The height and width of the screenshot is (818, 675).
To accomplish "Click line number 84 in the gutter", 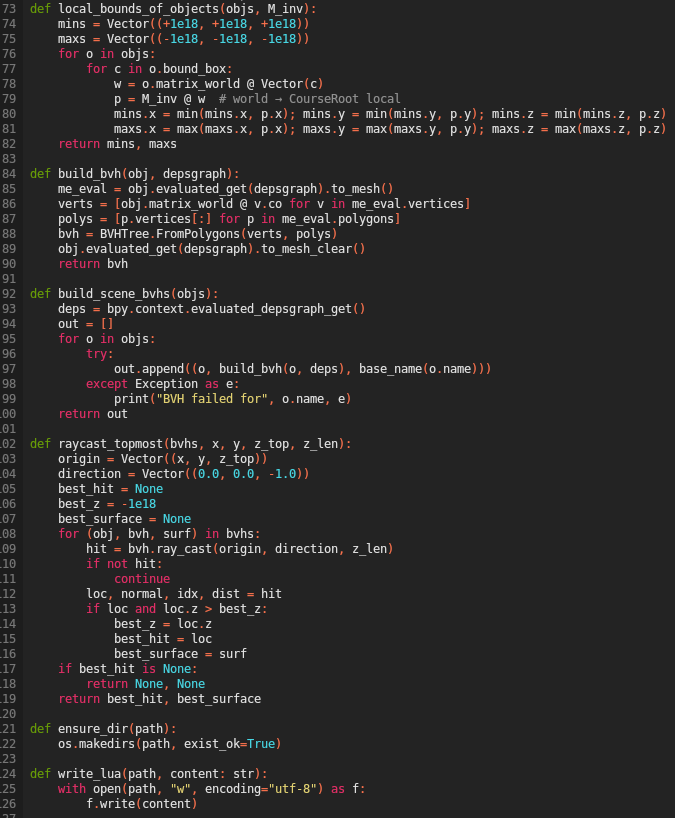I will (x=8, y=173).
